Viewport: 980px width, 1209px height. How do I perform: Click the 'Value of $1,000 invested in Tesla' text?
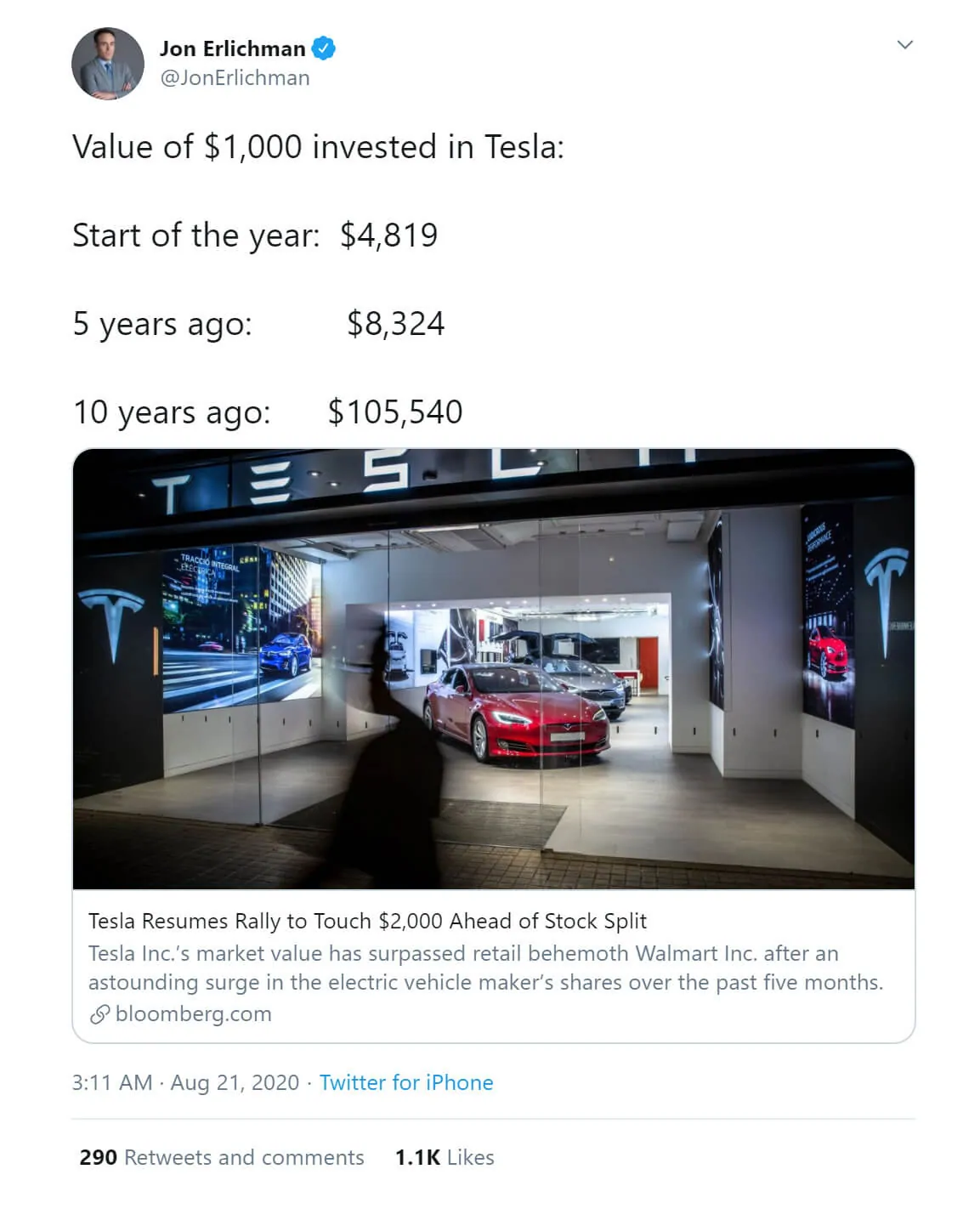coord(318,147)
